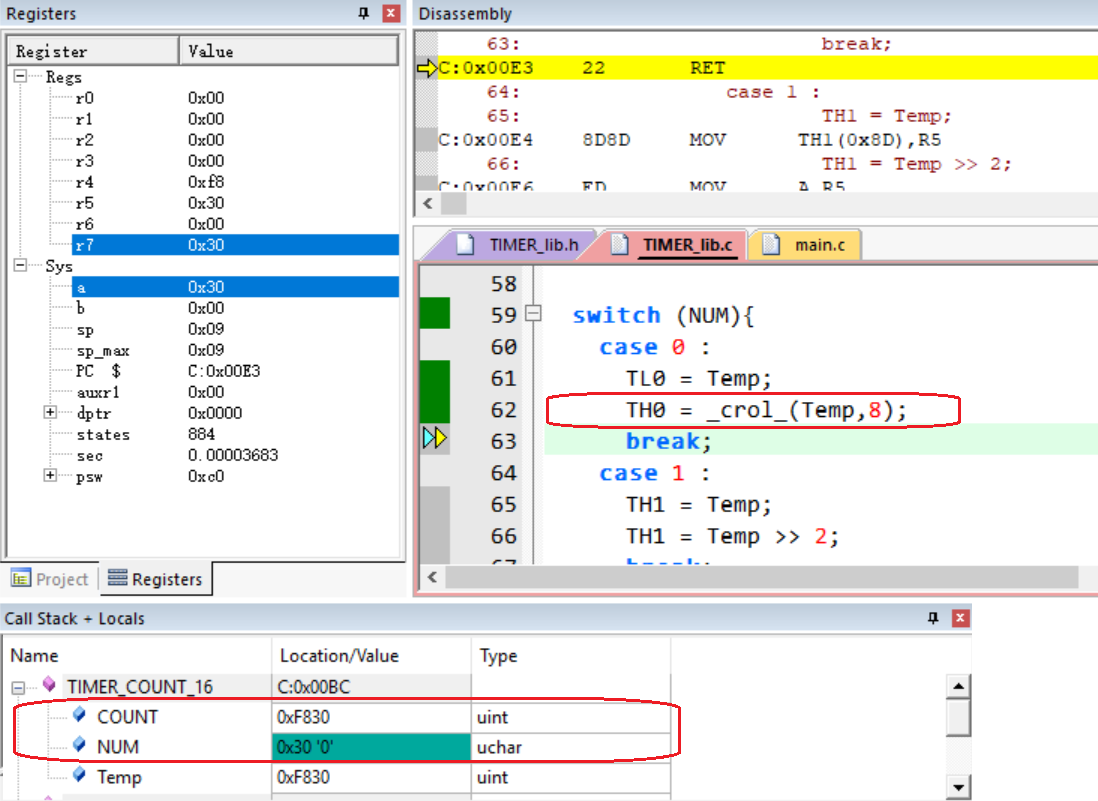The height and width of the screenshot is (801, 1098).
Task: Click the MOV TH1(0x8D),R5 disassembly line
Action: pos(767,140)
